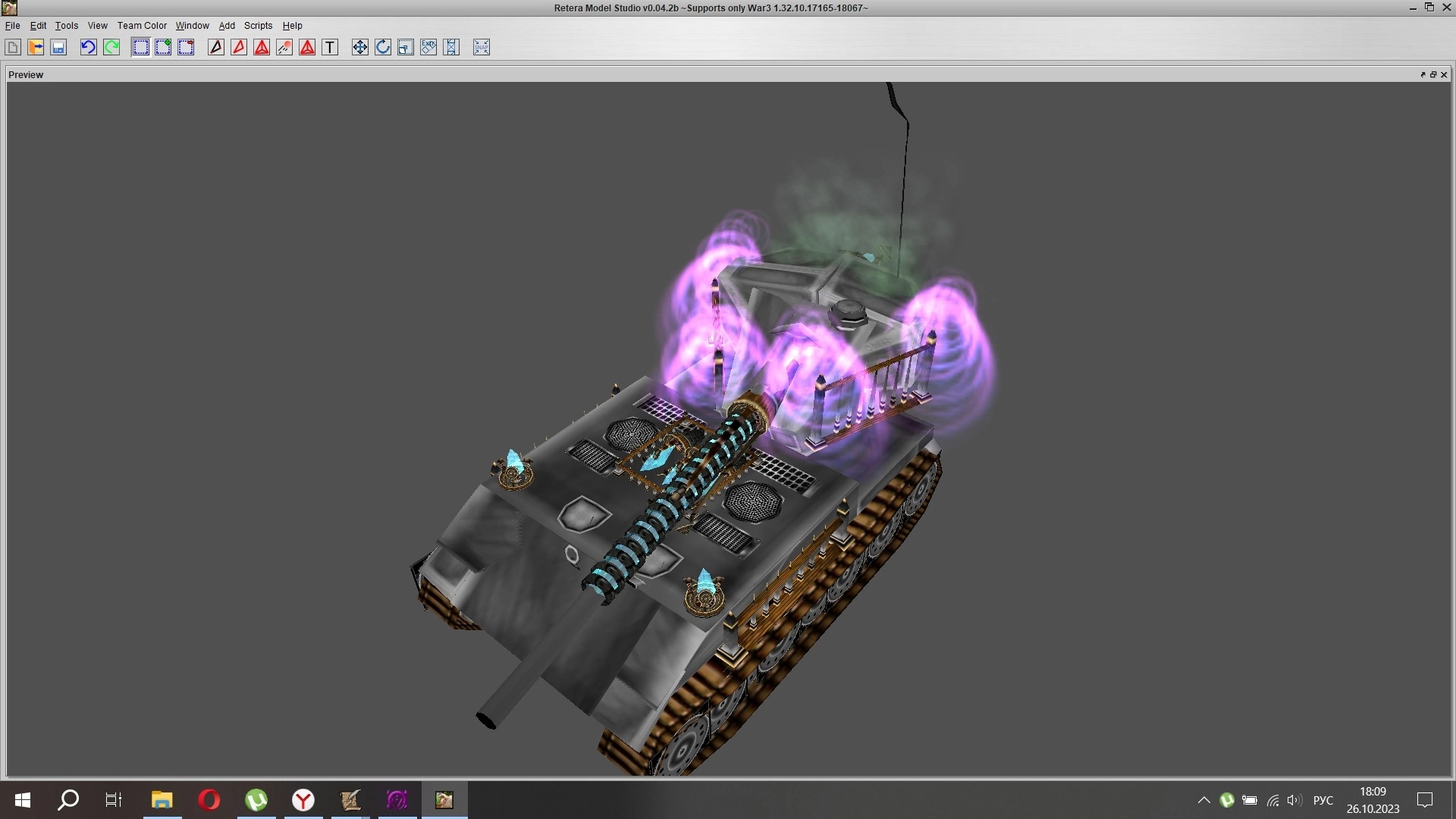Select the Move tool icon
Viewport: 1456px width, 819px height.
point(359,47)
